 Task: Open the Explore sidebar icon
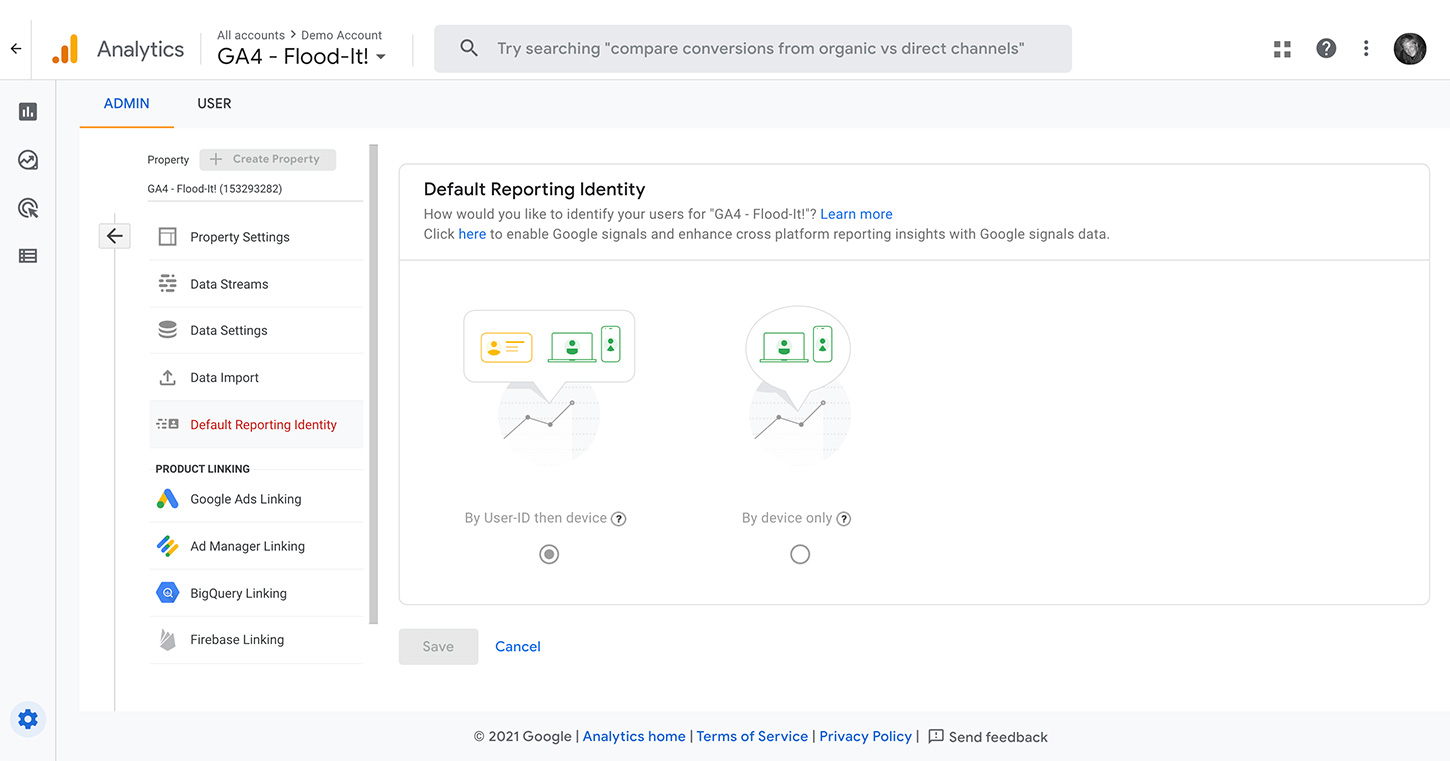tap(28, 160)
